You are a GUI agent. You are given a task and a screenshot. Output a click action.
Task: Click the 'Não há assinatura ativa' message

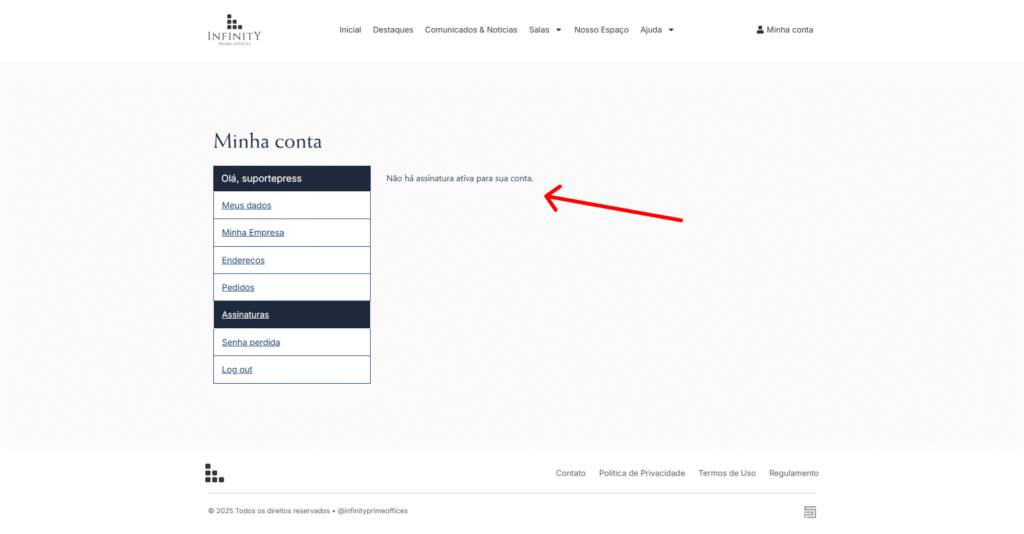coord(460,178)
